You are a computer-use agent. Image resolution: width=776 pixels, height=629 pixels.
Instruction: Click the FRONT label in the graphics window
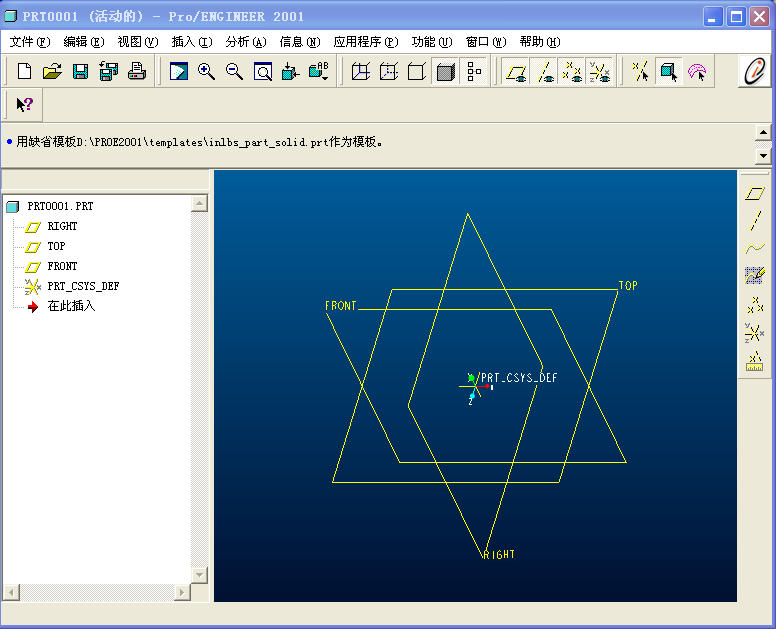point(341,306)
